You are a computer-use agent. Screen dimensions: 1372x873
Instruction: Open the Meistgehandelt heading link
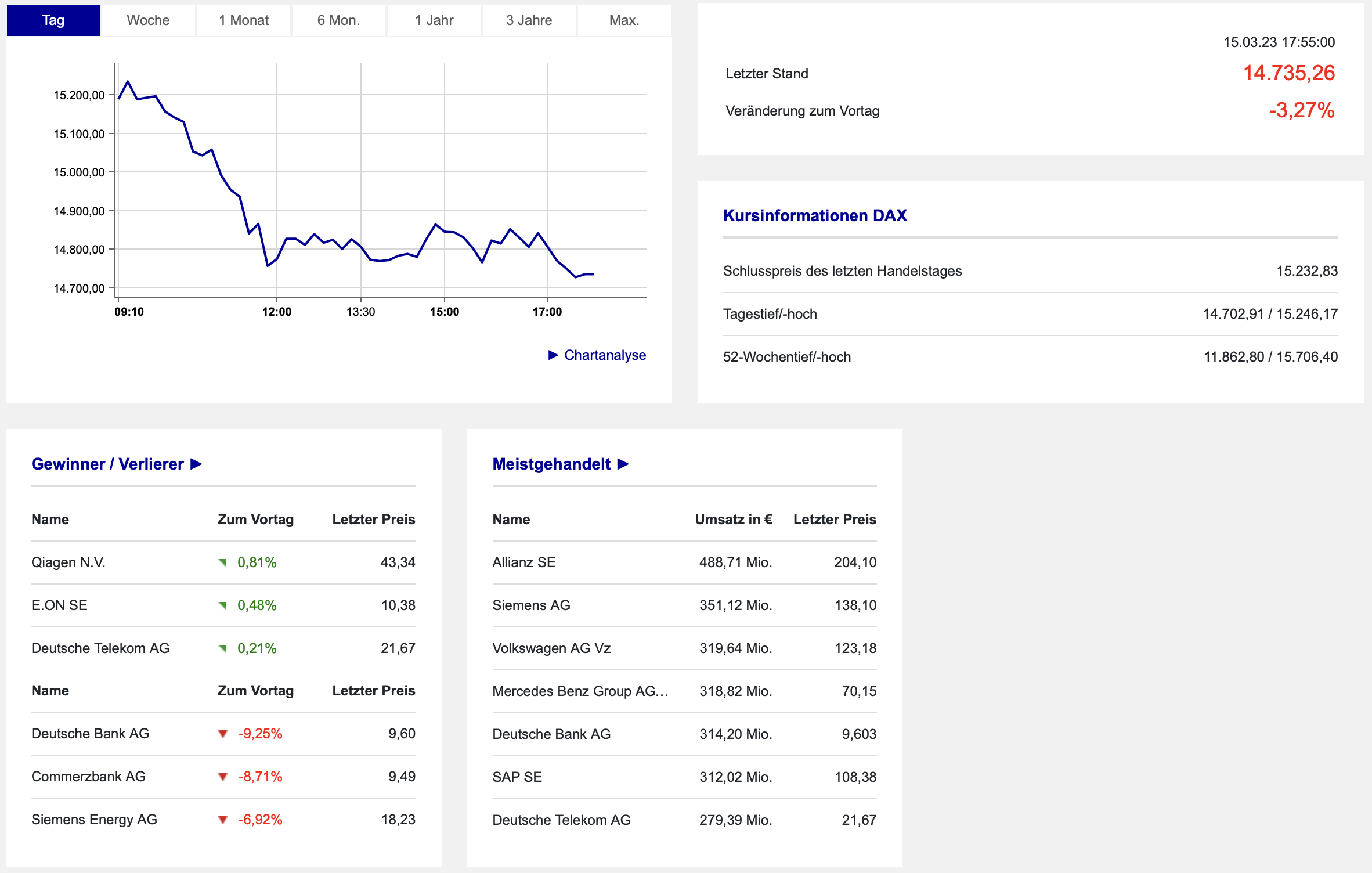[551, 464]
